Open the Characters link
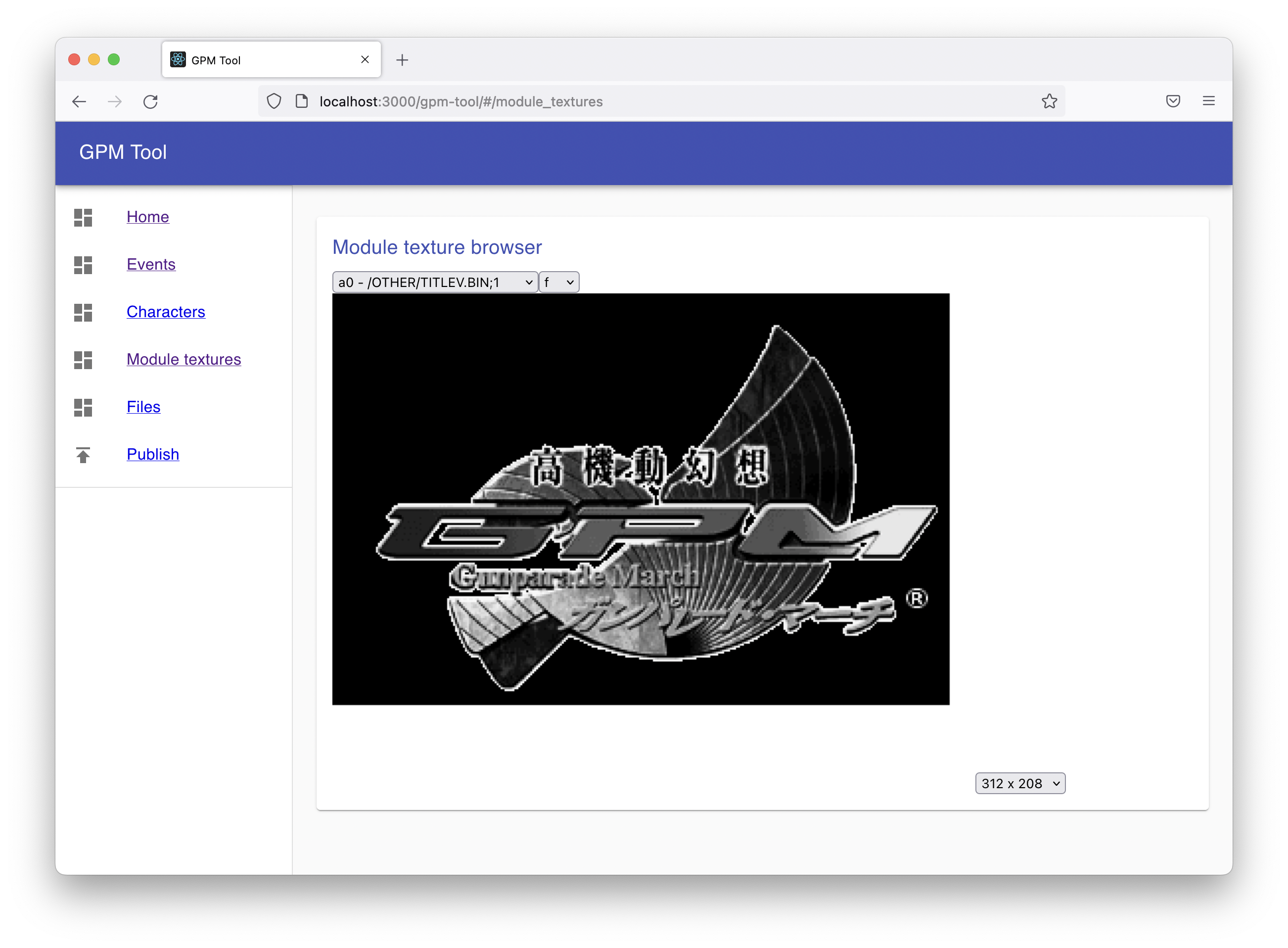The height and width of the screenshot is (948, 1288). 166,312
